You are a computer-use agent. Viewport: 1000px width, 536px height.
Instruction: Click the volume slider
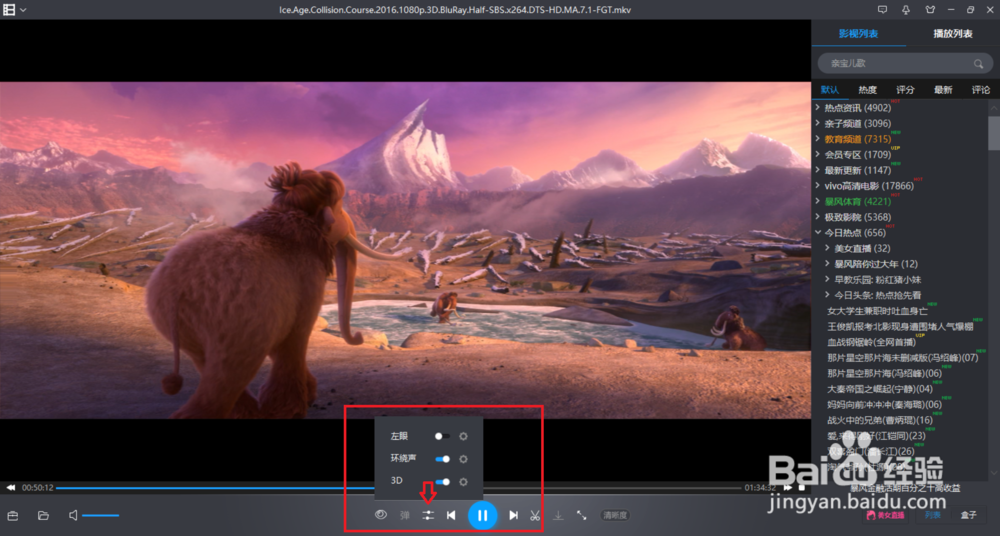point(101,516)
